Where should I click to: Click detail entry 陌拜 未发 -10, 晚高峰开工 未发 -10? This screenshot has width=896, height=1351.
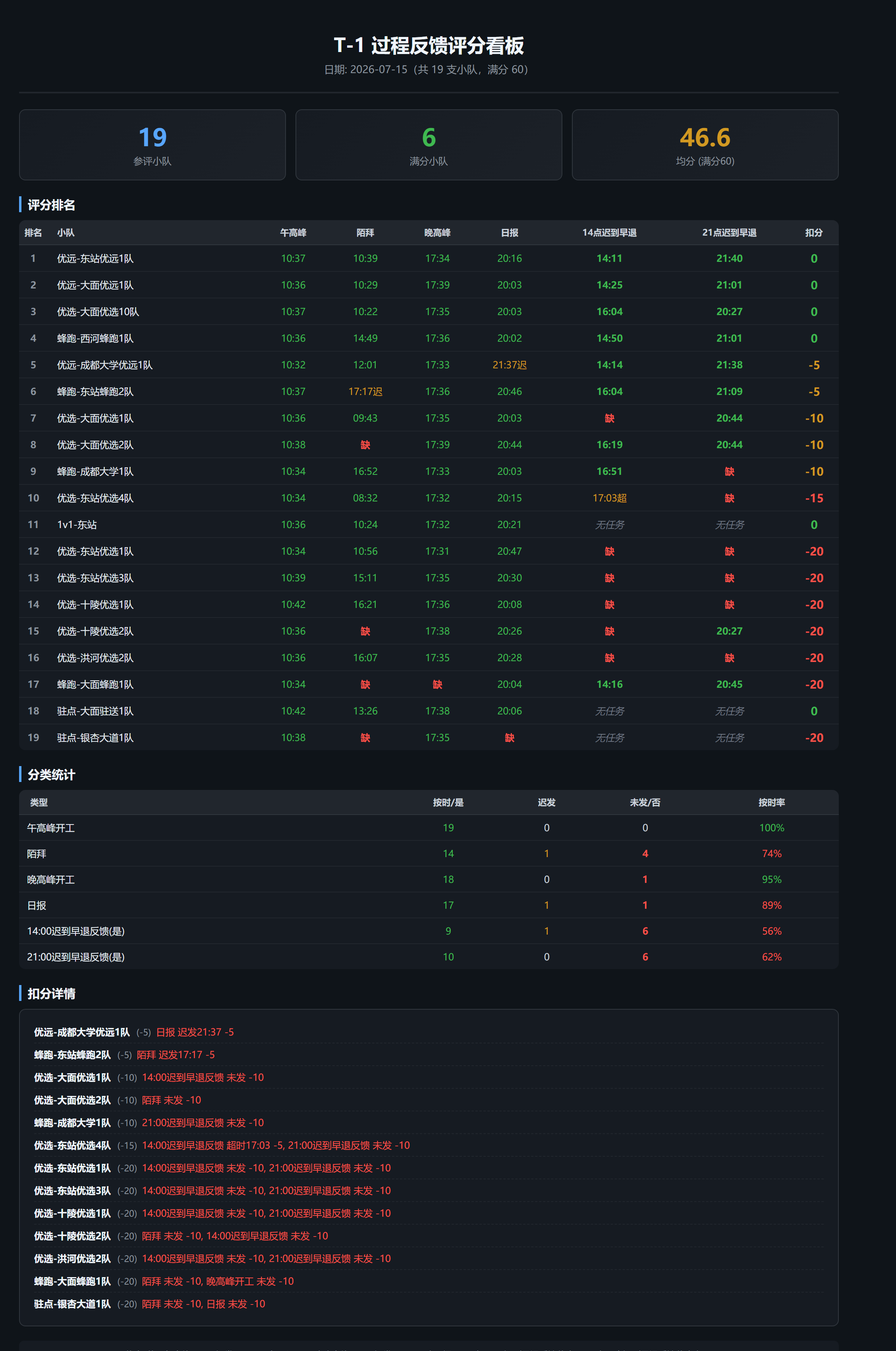click(x=218, y=1281)
